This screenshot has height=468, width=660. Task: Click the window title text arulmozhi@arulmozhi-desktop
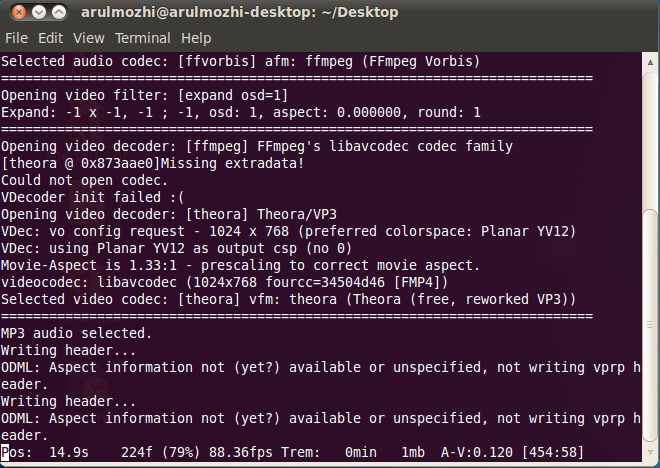(x=198, y=12)
